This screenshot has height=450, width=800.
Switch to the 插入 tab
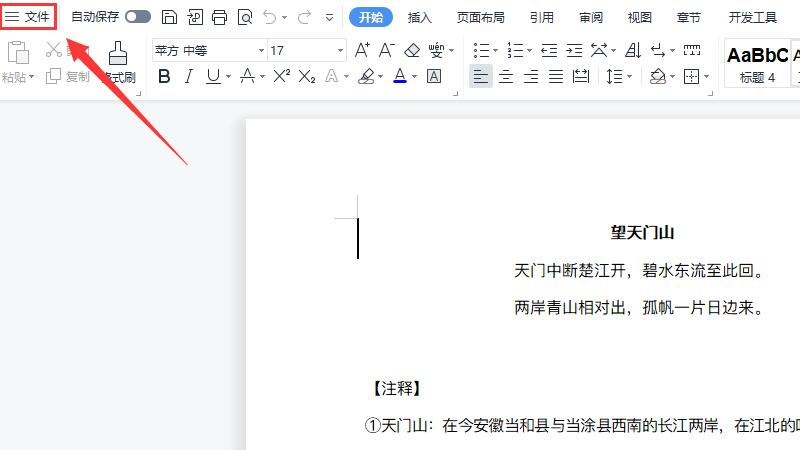click(420, 17)
